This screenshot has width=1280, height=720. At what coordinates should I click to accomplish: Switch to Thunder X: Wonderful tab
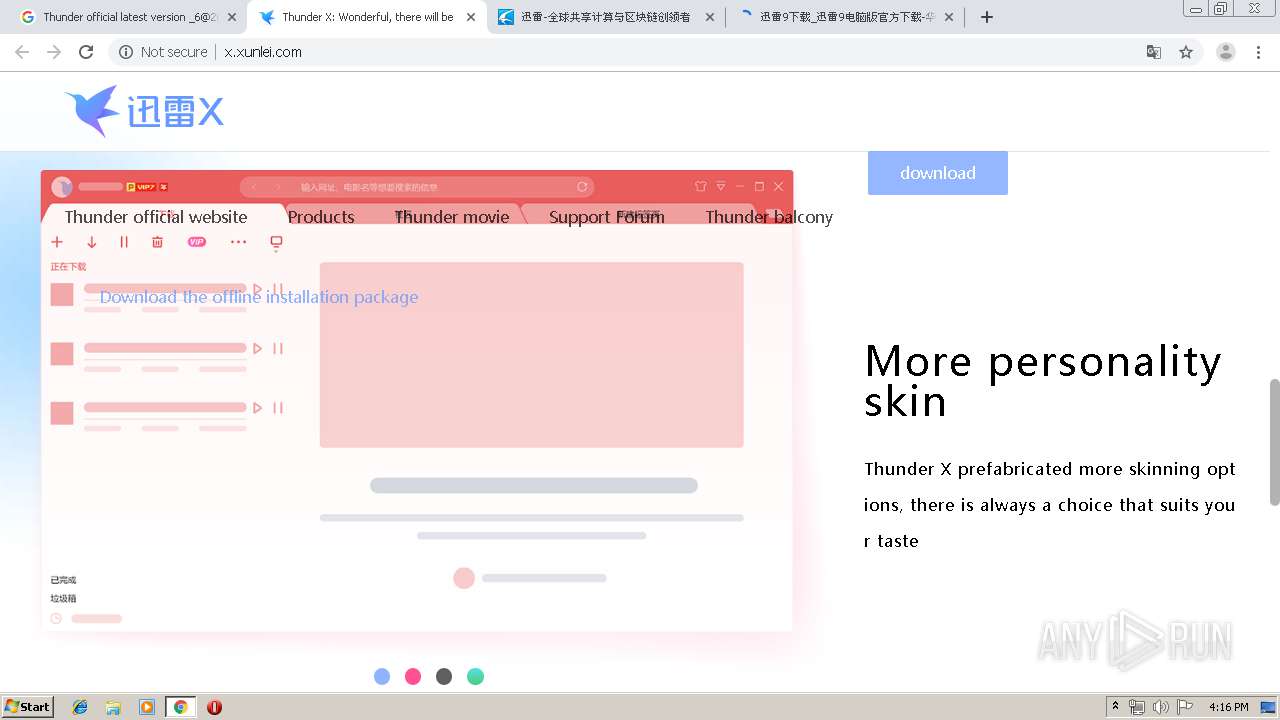[364, 17]
